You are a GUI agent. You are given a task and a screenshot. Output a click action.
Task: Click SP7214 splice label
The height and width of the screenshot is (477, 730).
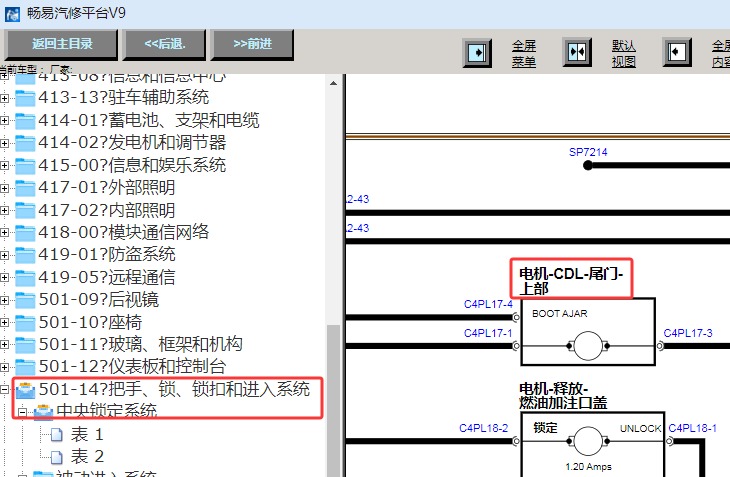(x=588, y=153)
